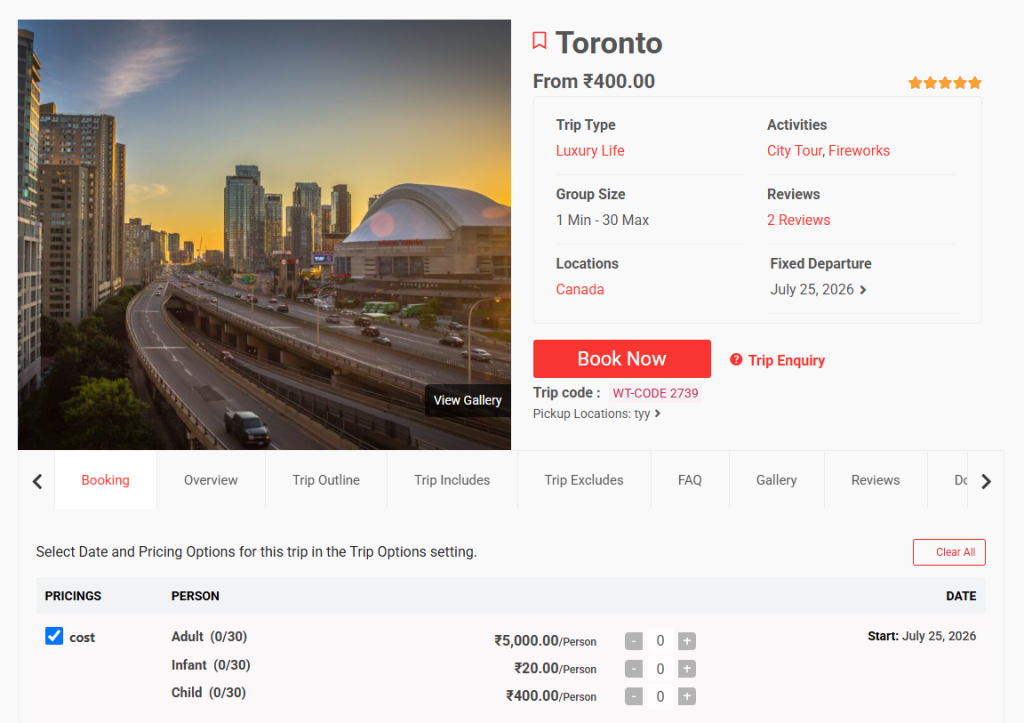
Task: Click the Toronto skyline featured image
Action: click(264, 234)
